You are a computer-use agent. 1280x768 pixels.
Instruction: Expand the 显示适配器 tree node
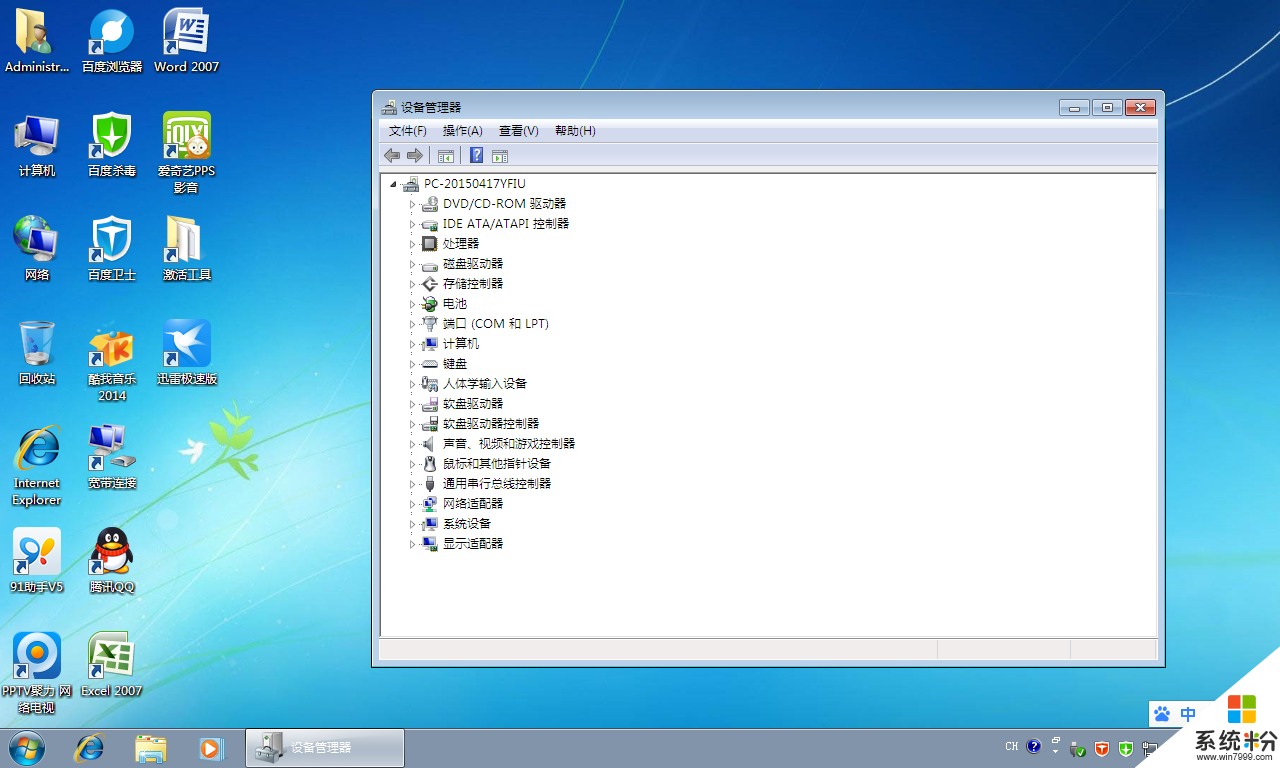tap(412, 544)
